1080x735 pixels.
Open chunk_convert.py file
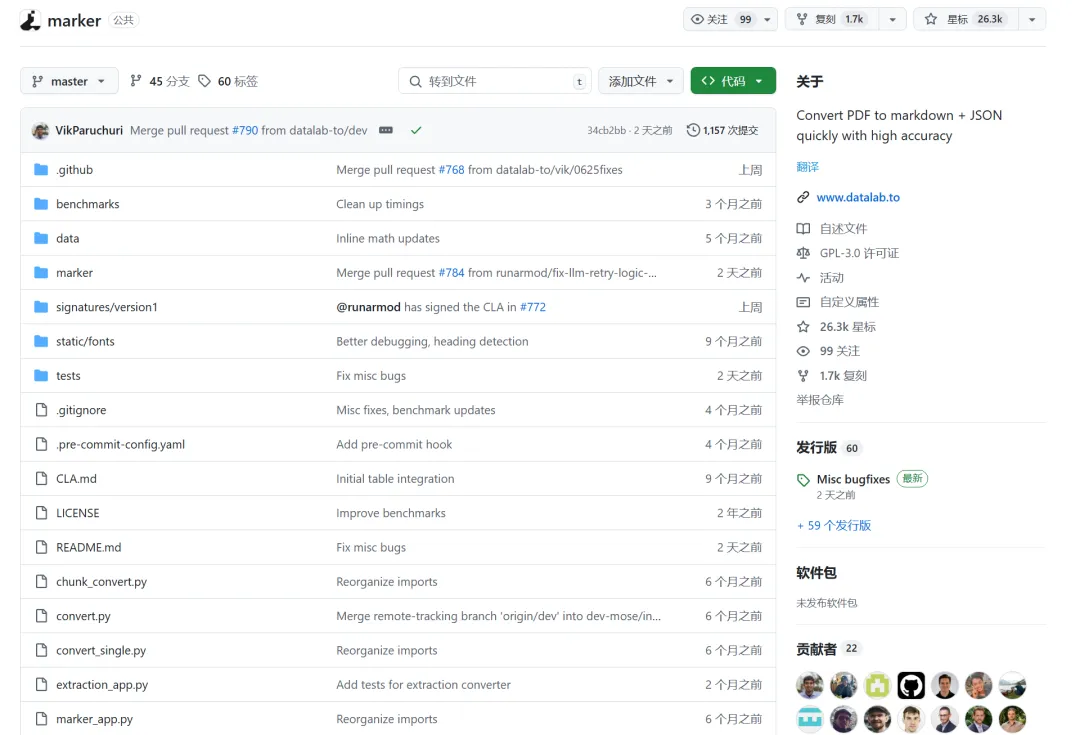point(102,581)
